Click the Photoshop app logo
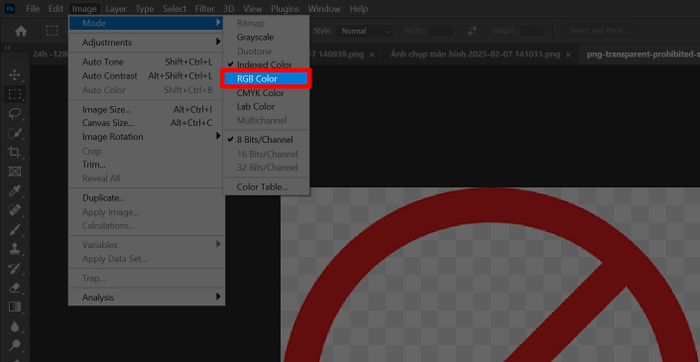Viewport: 700px width, 362px height. (x=11, y=8)
